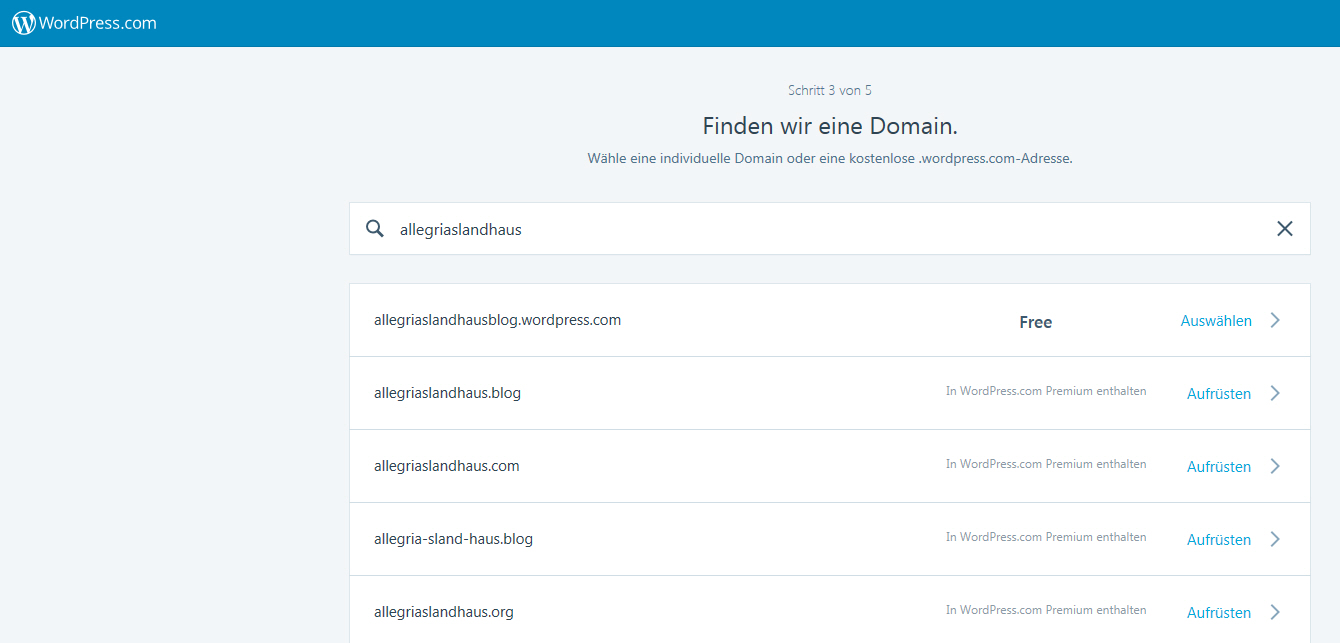
Task: Select allegria-sland-haus.blog domain name
Action: click(x=453, y=539)
